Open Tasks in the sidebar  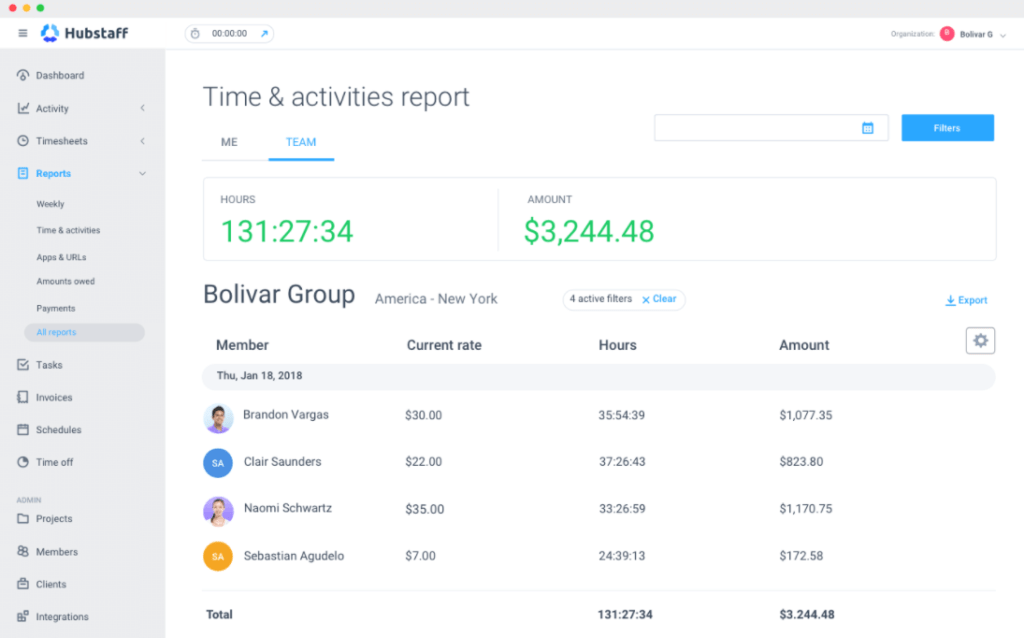click(49, 364)
